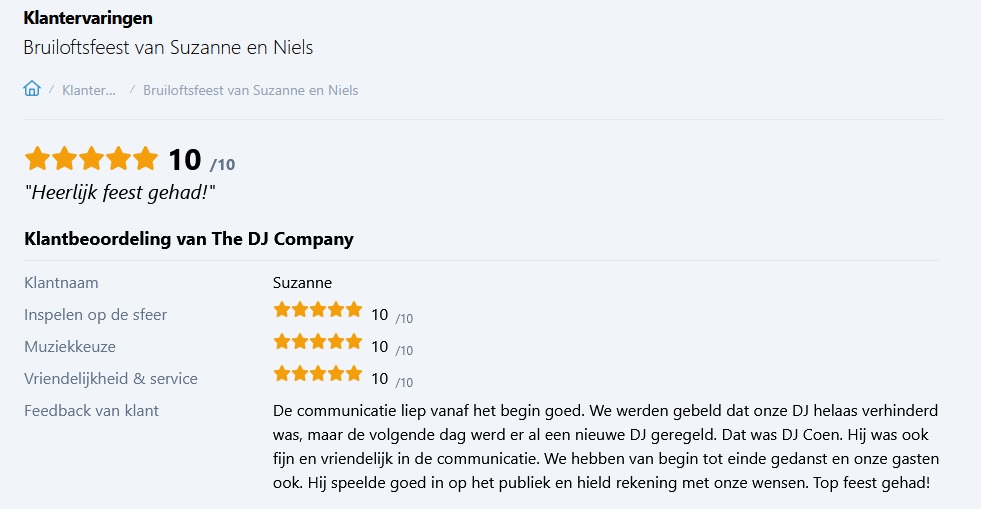This screenshot has width=981, height=509.
Task: Click the quote "Heerlijk feest gehad!"
Action: coord(120,192)
